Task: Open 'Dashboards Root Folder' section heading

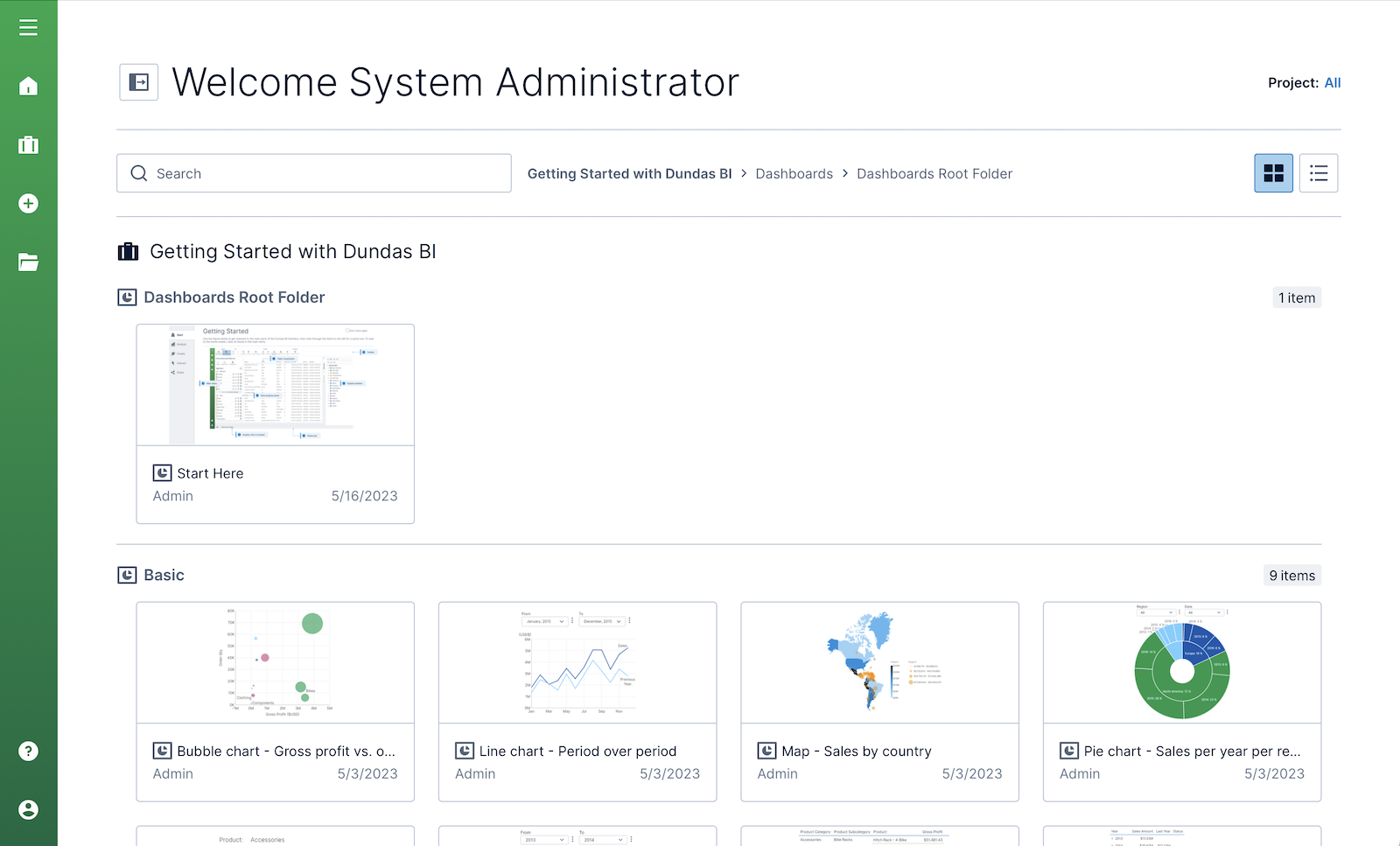Action: [234, 297]
